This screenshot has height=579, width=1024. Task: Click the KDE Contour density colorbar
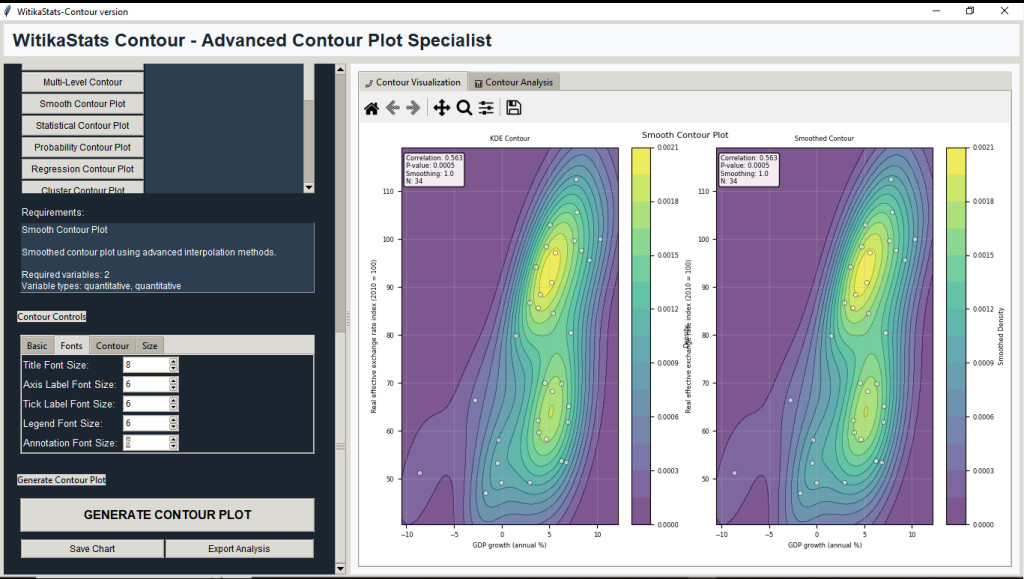641,336
